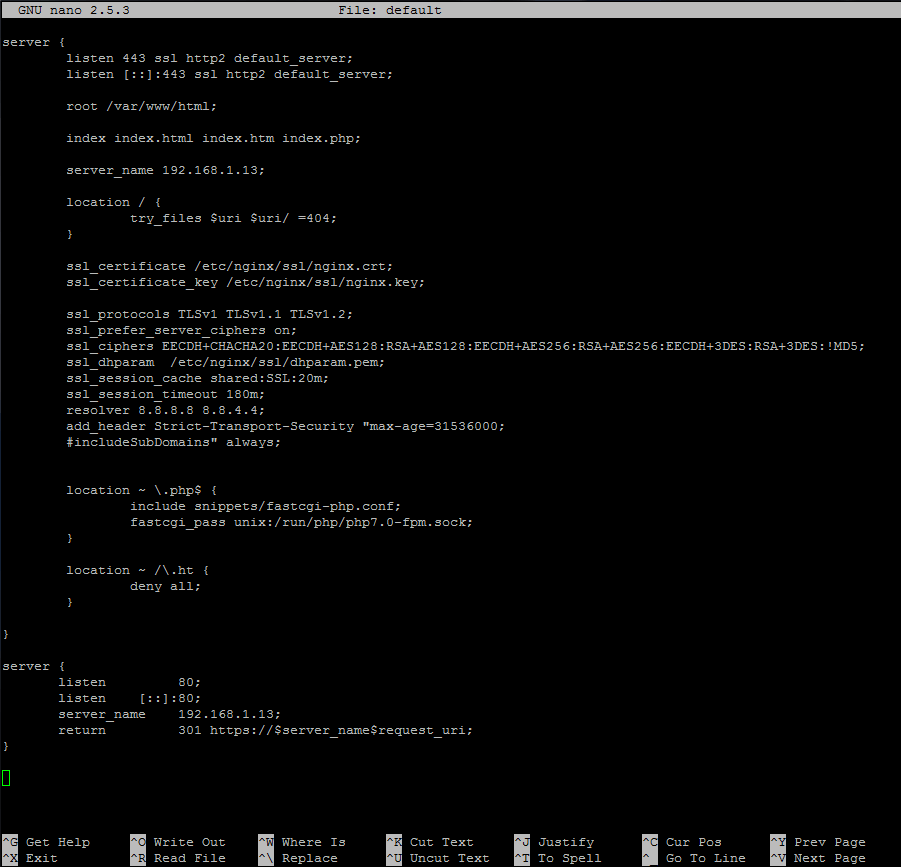This screenshot has height=867, width=901.
Task: Click the return 301 redirect line
Action: click(x=265, y=730)
